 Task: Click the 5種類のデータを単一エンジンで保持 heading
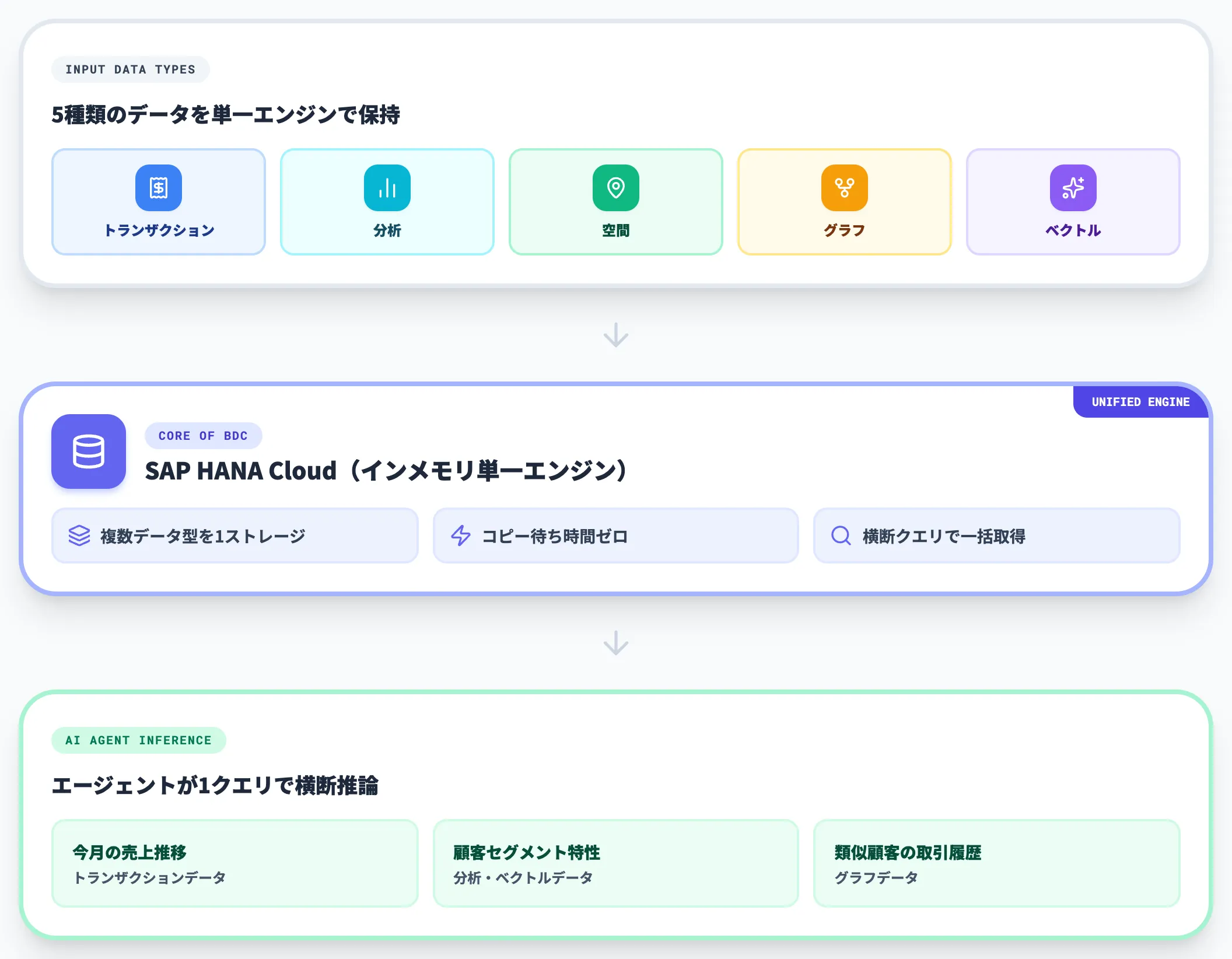(x=226, y=115)
